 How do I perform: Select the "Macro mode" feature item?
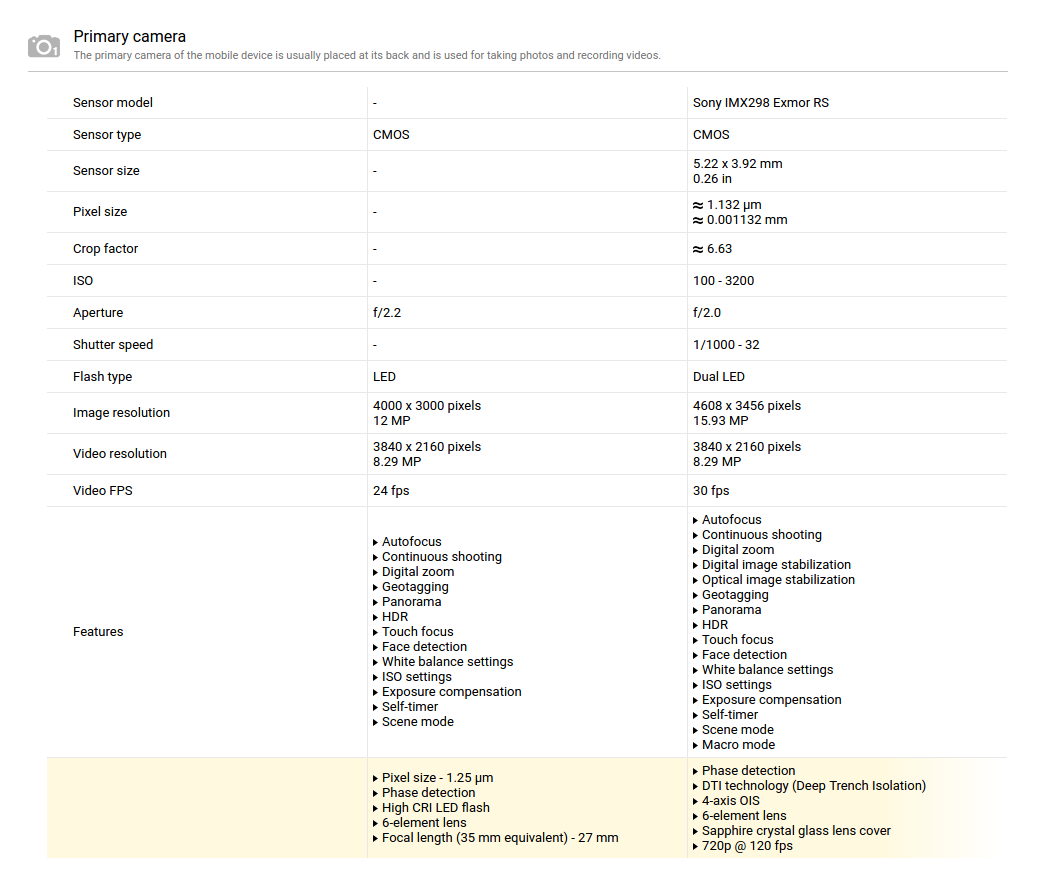pyautogui.click(x=738, y=745)
